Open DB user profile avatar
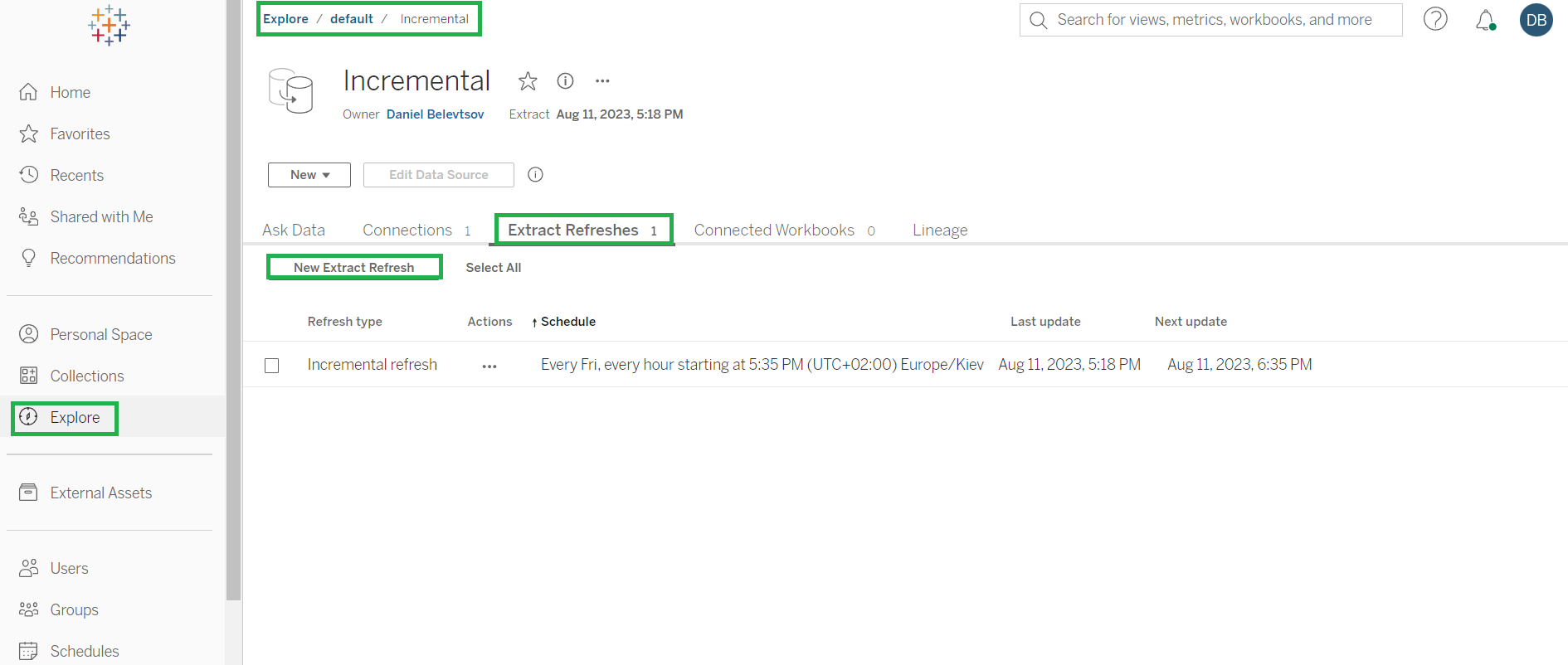This screenshot has width=1568, height=665. coord(1536,20)
